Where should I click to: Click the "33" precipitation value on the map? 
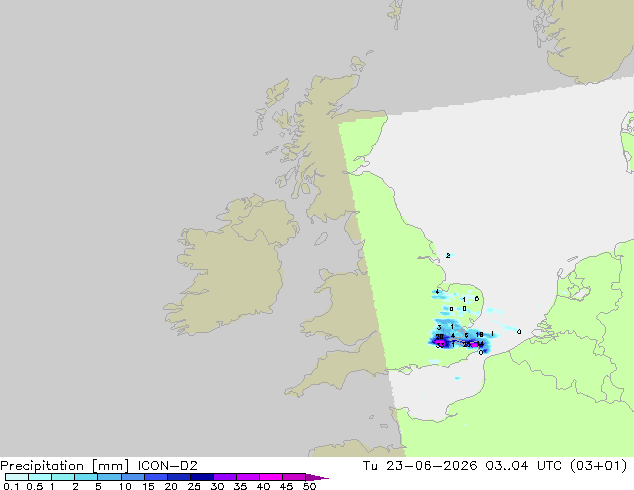440,345
